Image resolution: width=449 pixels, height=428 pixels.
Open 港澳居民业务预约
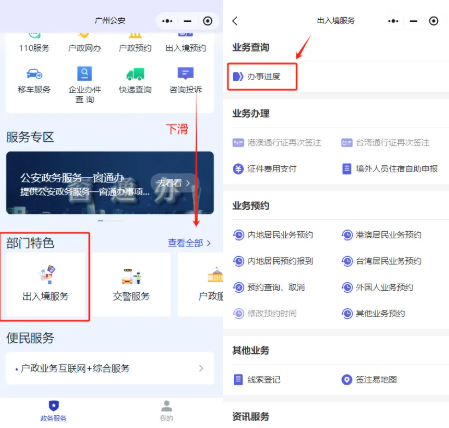point(381,235)
